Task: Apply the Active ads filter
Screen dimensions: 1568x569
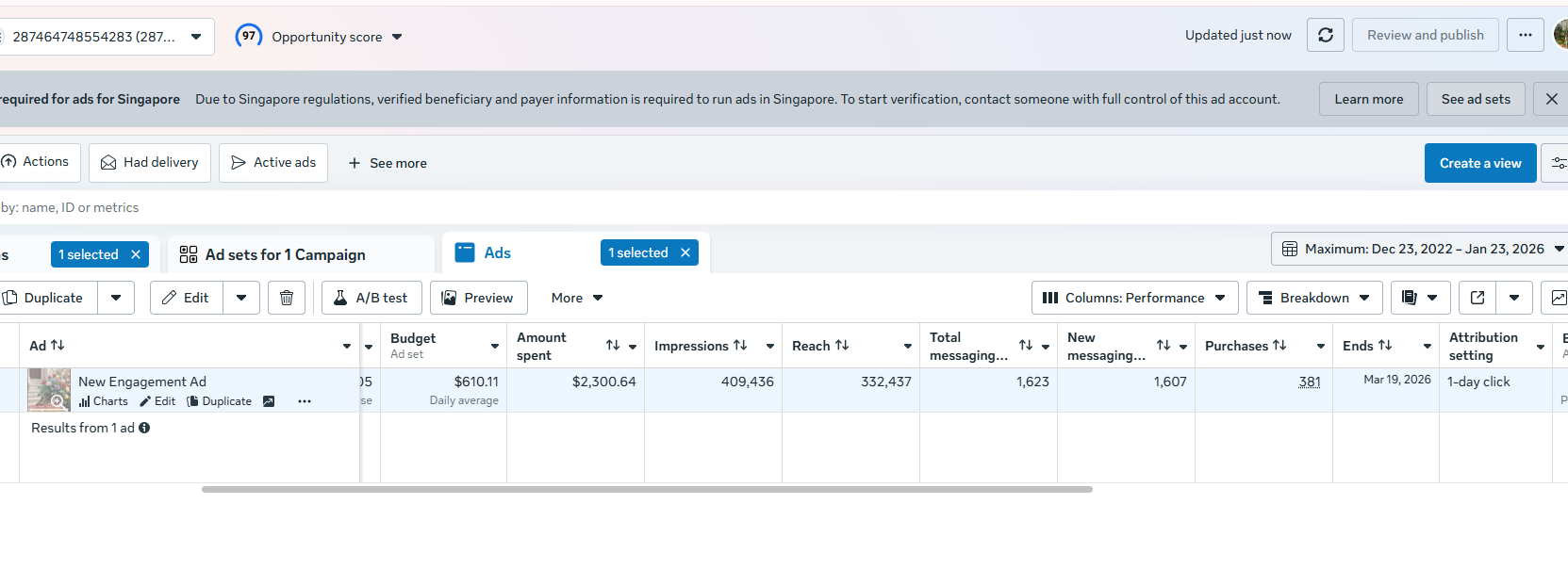Action: coord(273,163)
